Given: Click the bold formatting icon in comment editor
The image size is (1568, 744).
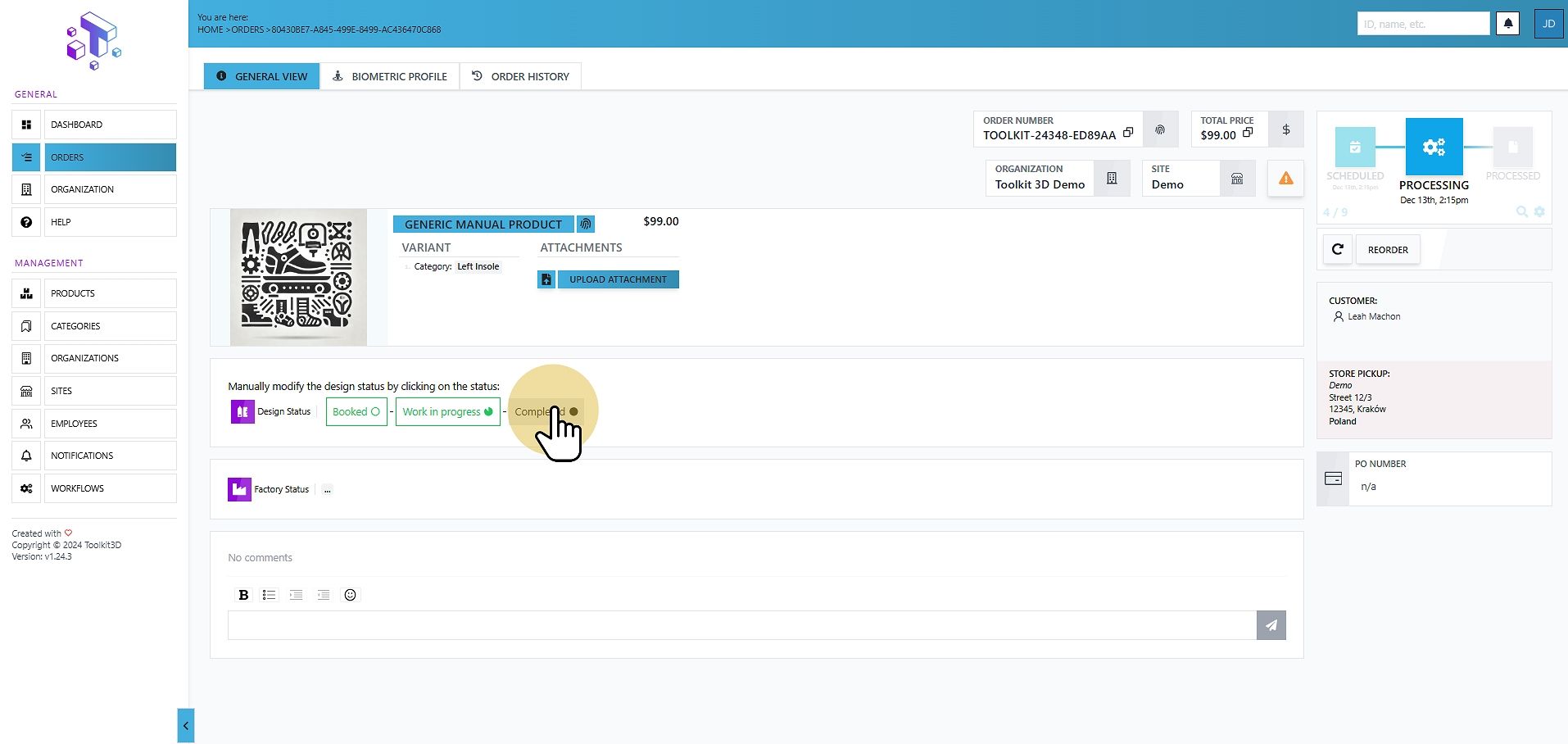Looking at the screenshot, I should [x=243, y=595].
